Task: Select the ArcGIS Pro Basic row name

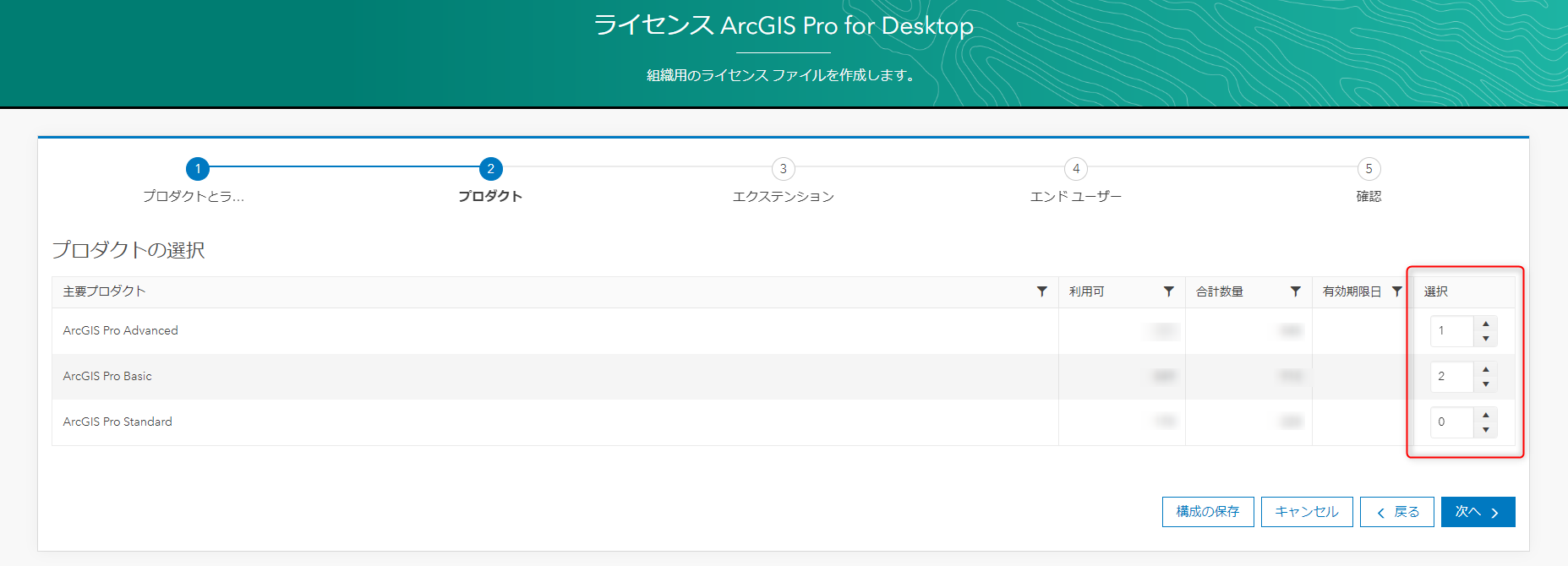Action: coord(107,376)
